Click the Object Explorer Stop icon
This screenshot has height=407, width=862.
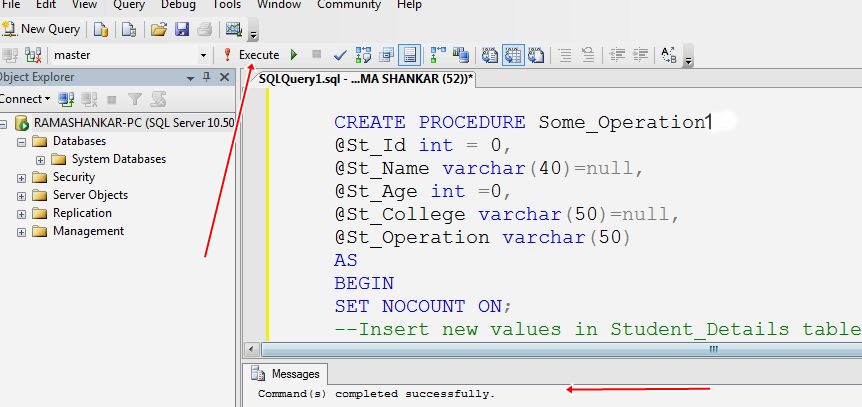[112, 100]
